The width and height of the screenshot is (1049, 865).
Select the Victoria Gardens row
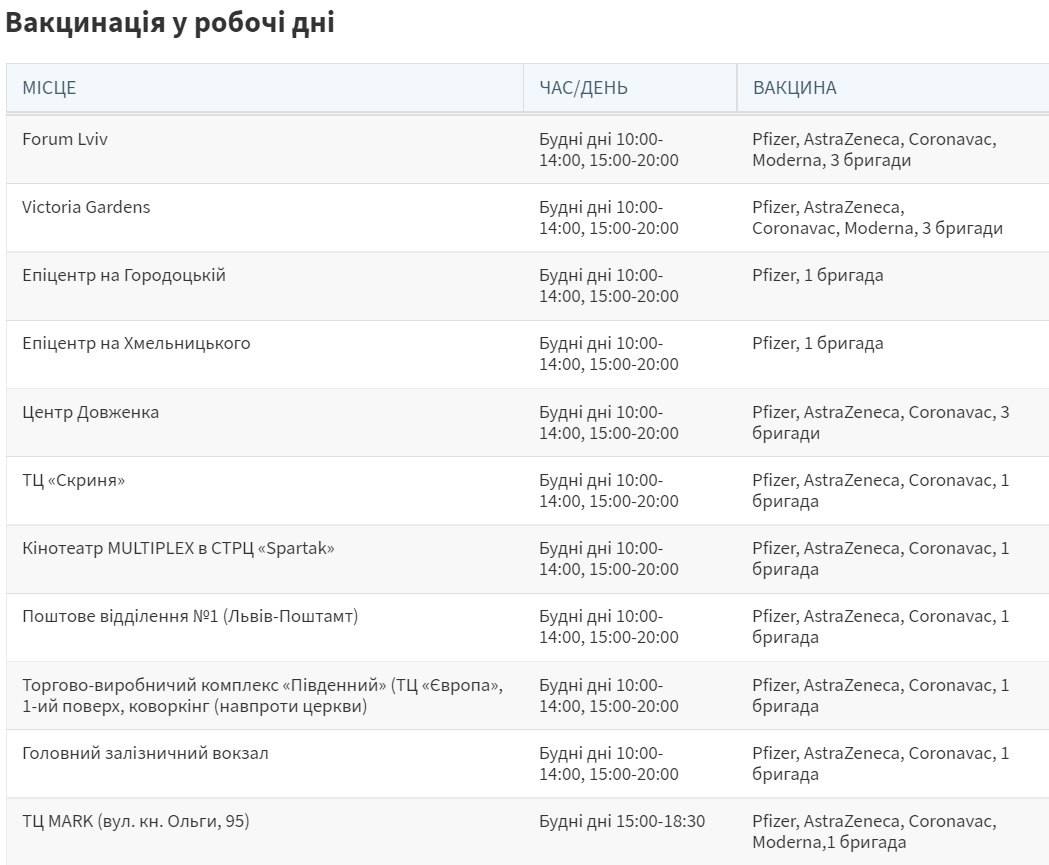(x=86, y=208)
